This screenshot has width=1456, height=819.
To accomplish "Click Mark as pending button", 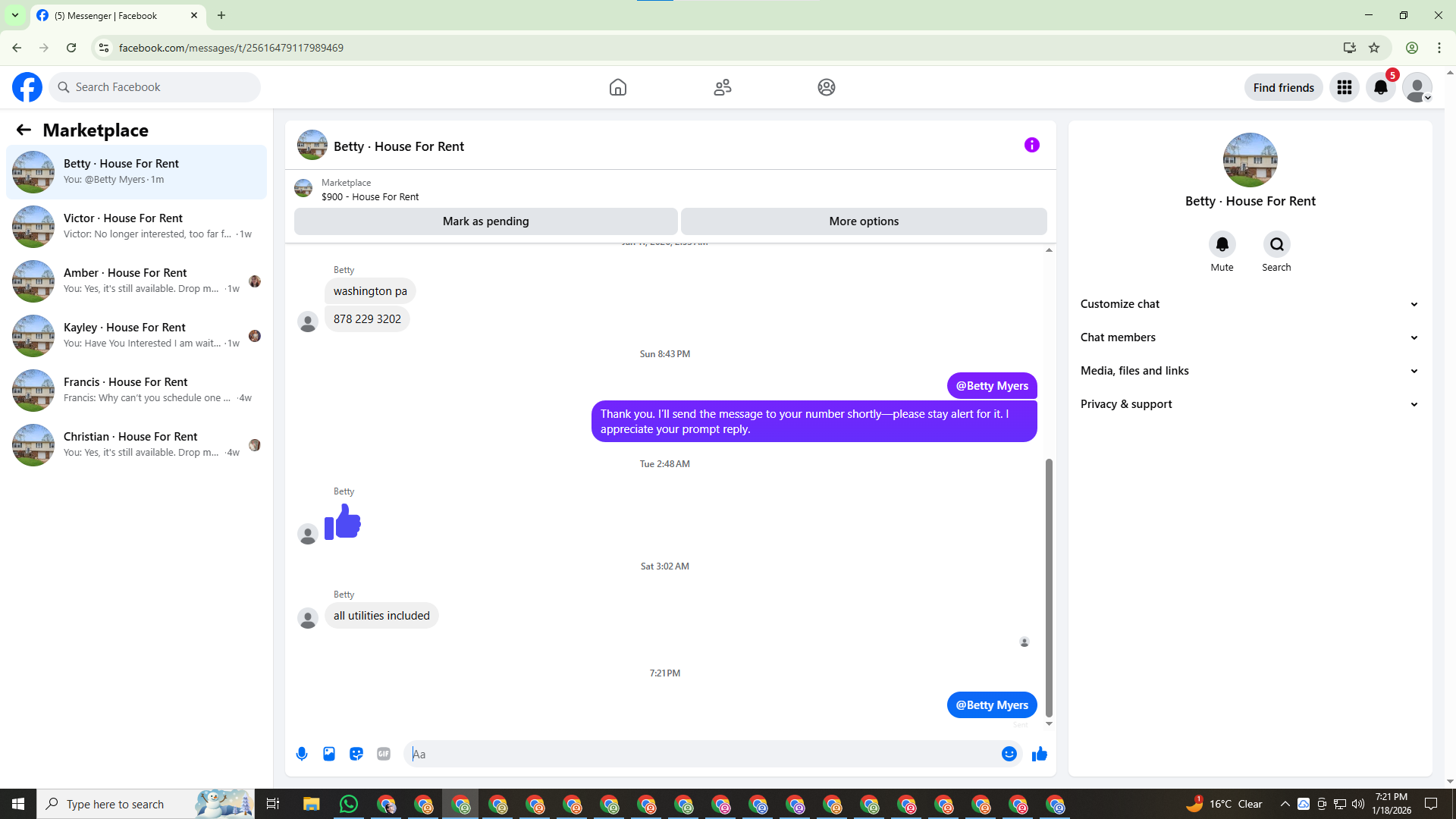I will pyautogui.click(x=485, y=221).
